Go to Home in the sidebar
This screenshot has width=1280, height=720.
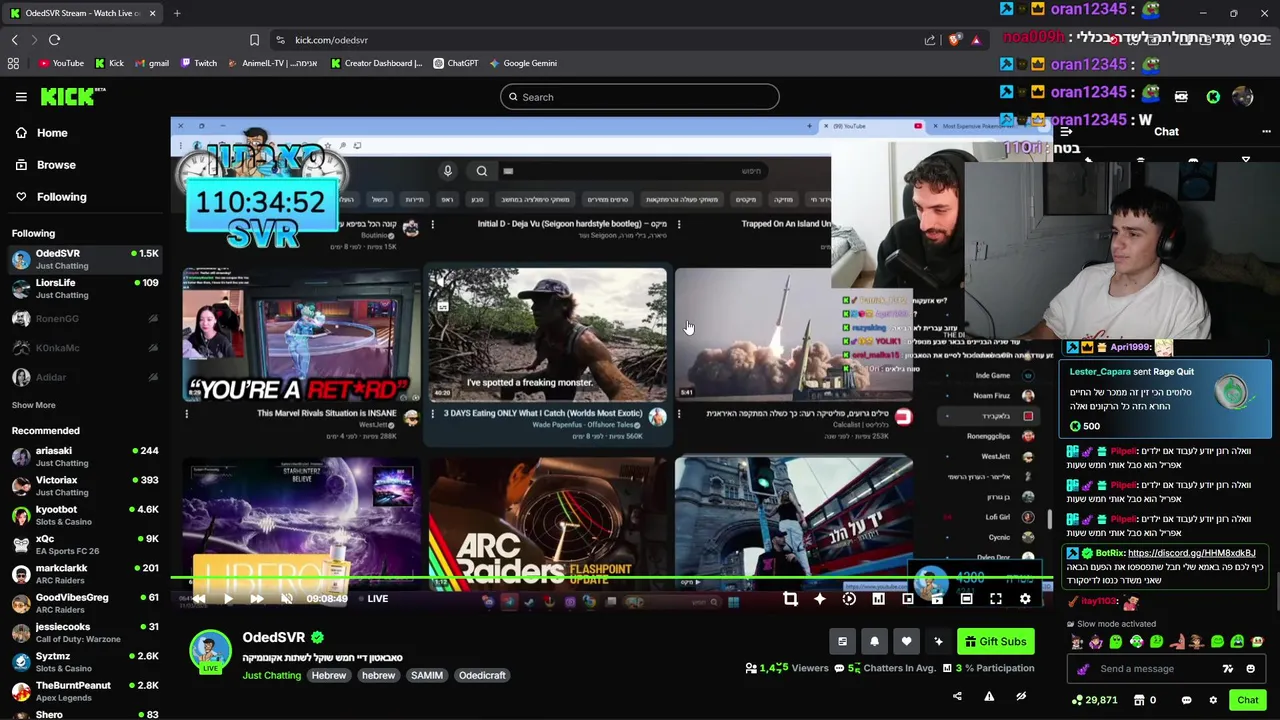(52, 133)
